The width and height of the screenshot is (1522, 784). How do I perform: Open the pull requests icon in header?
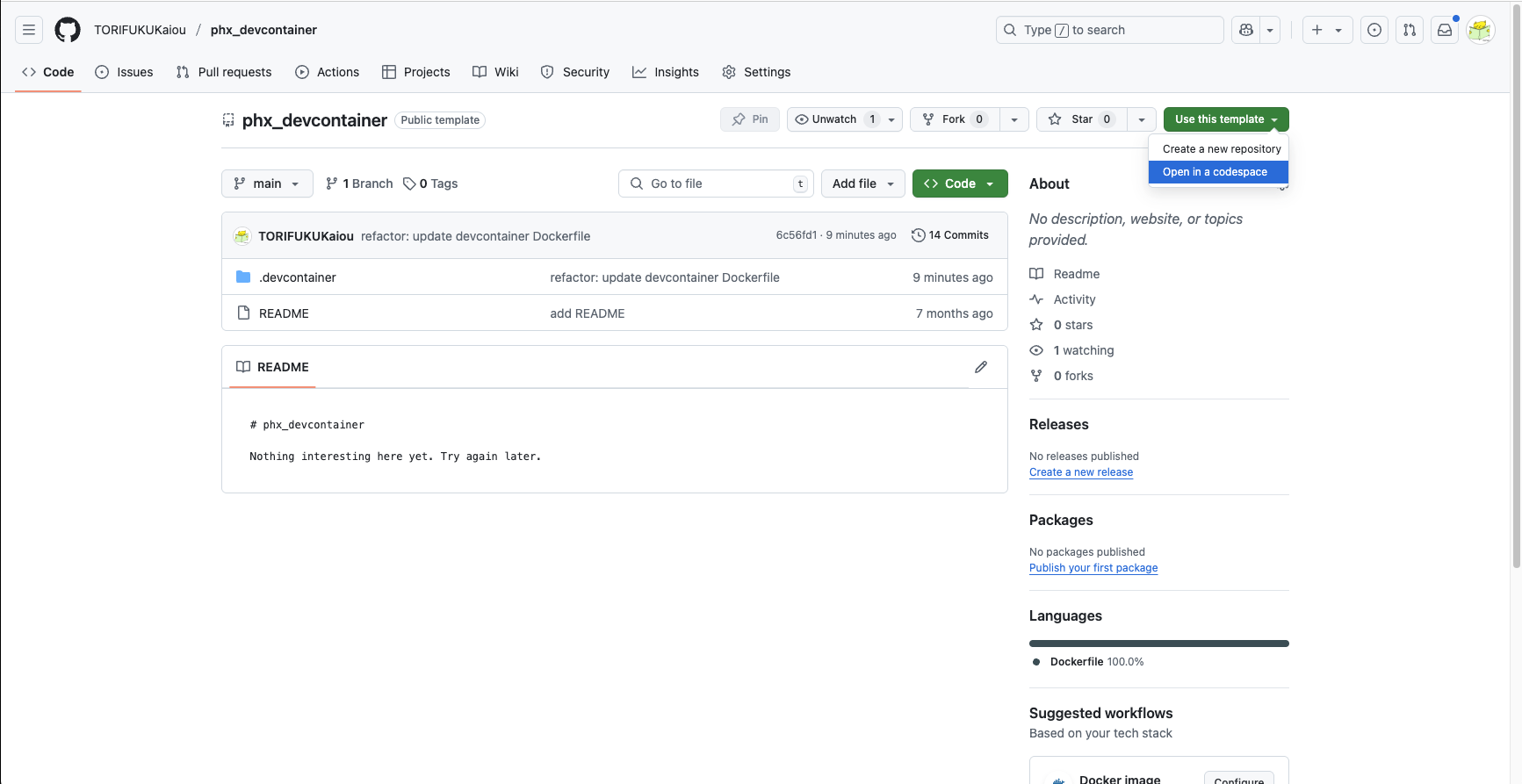(x=1410, y=30)
